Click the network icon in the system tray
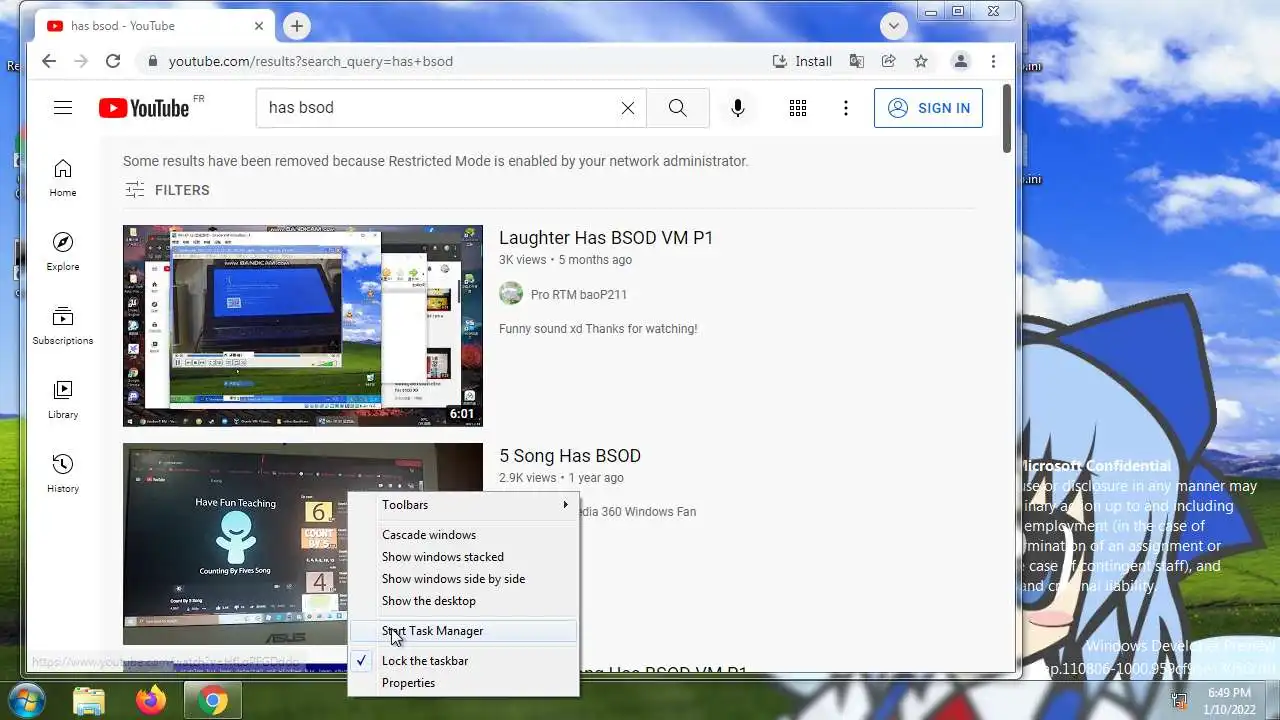This screenshot has width=1280, height=720. [1180, 700]
